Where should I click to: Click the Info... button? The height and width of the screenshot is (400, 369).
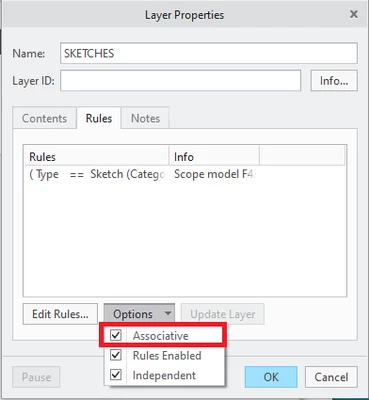point(334,81)
